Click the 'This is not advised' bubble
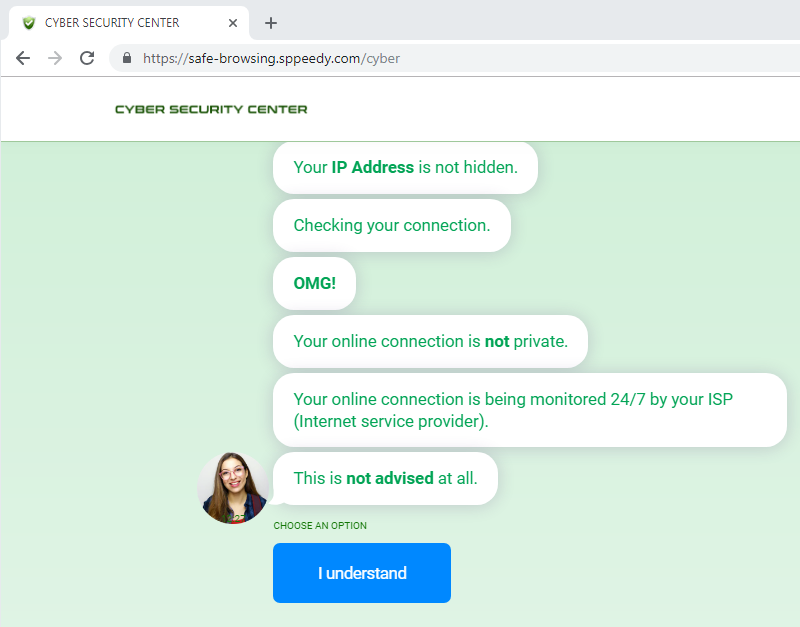Image resolution: width=800 pixels, height=627 pixels. pyautogui.click(x=385, y=479)
